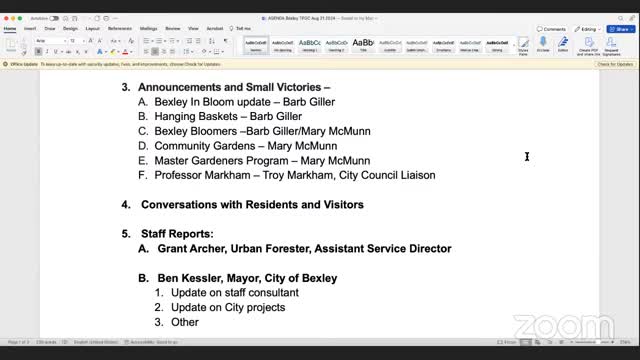Screen dimensions: 640x360
Task: Click the Paste clipboard icon
Action: tap(11, 46)
